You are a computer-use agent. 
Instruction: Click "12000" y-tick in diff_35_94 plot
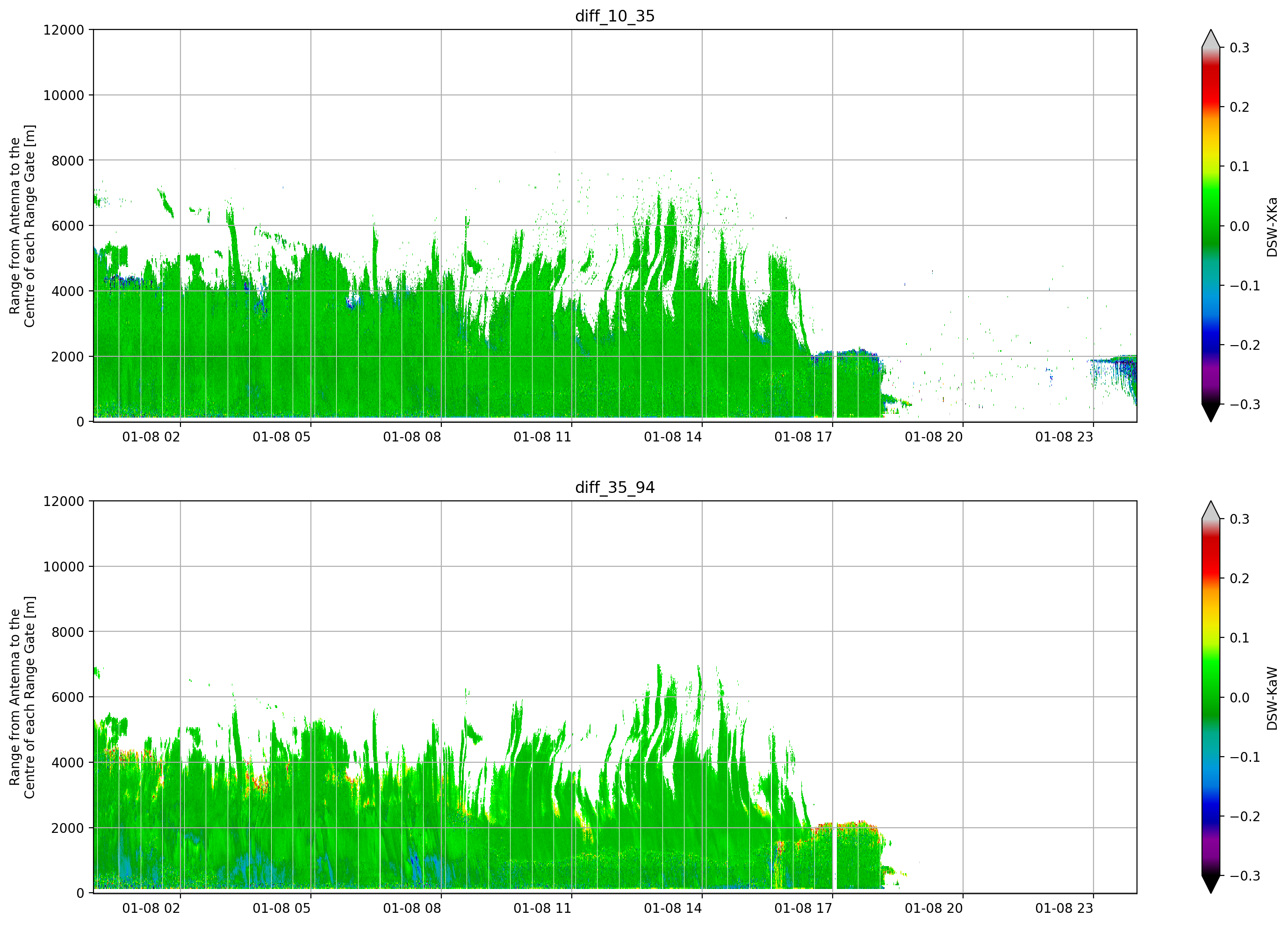tap(64, 501)
